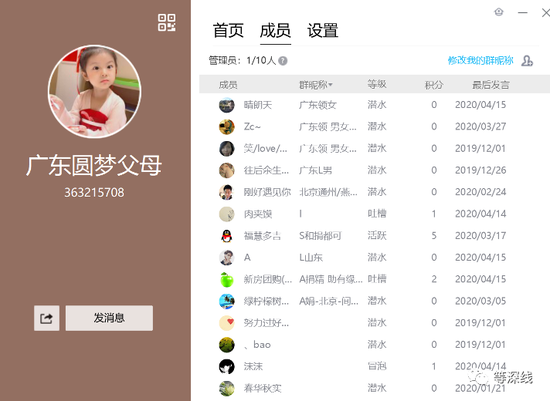Click the 发消息 button
Image resolution: width=550 pixels, height=401 pixels.
tap(109, 318)
